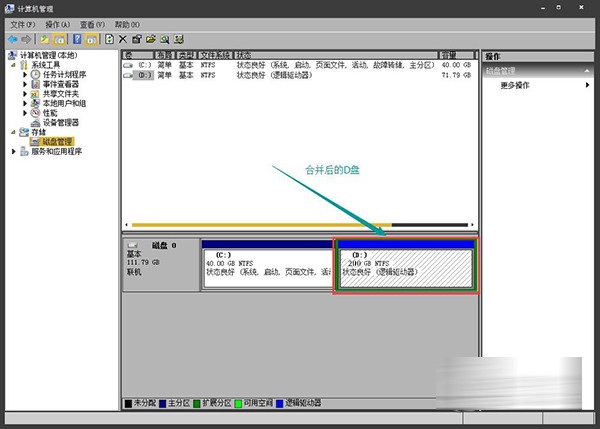Expand the 服务和应用程序 tree node
Viewport: 600px width, 429px height.
pos(14,152)
